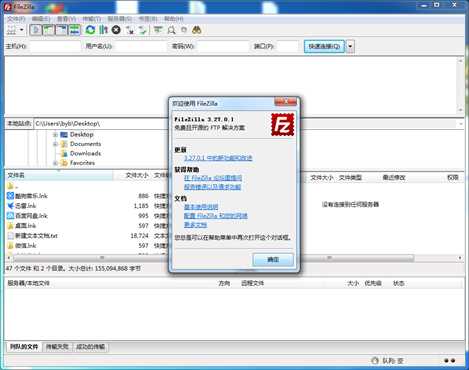
Task: Select the parent directory ".." folder row
Action: point(87,186)
